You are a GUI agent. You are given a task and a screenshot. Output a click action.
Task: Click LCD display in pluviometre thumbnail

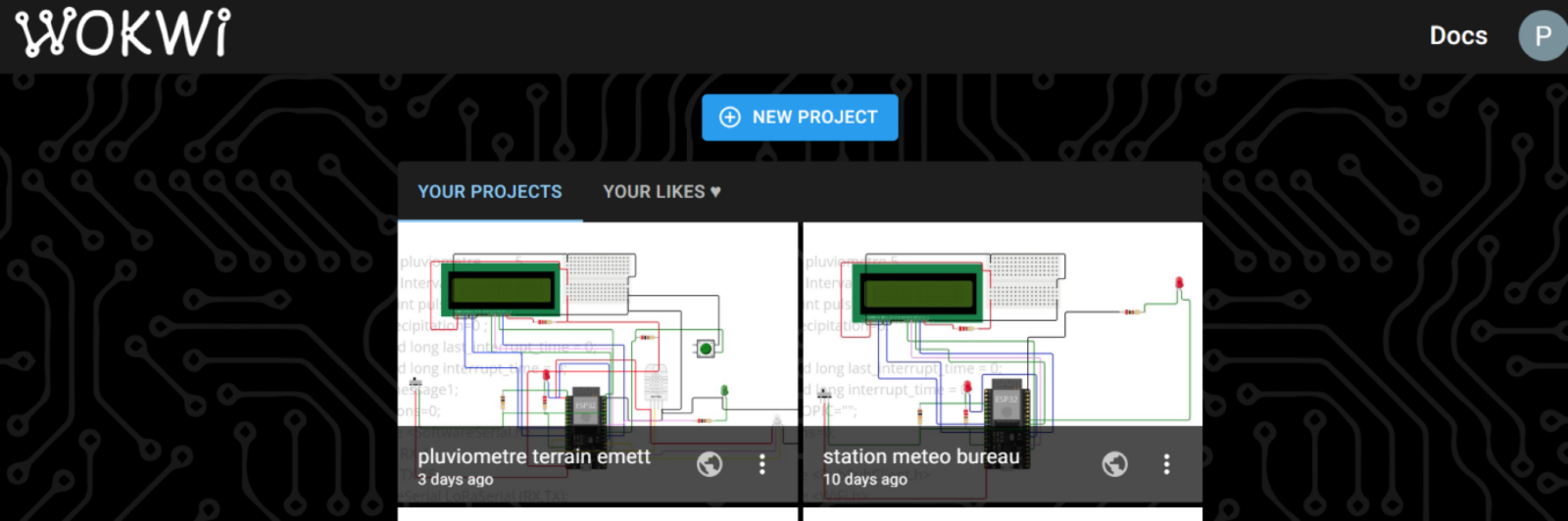coord(502,290)
